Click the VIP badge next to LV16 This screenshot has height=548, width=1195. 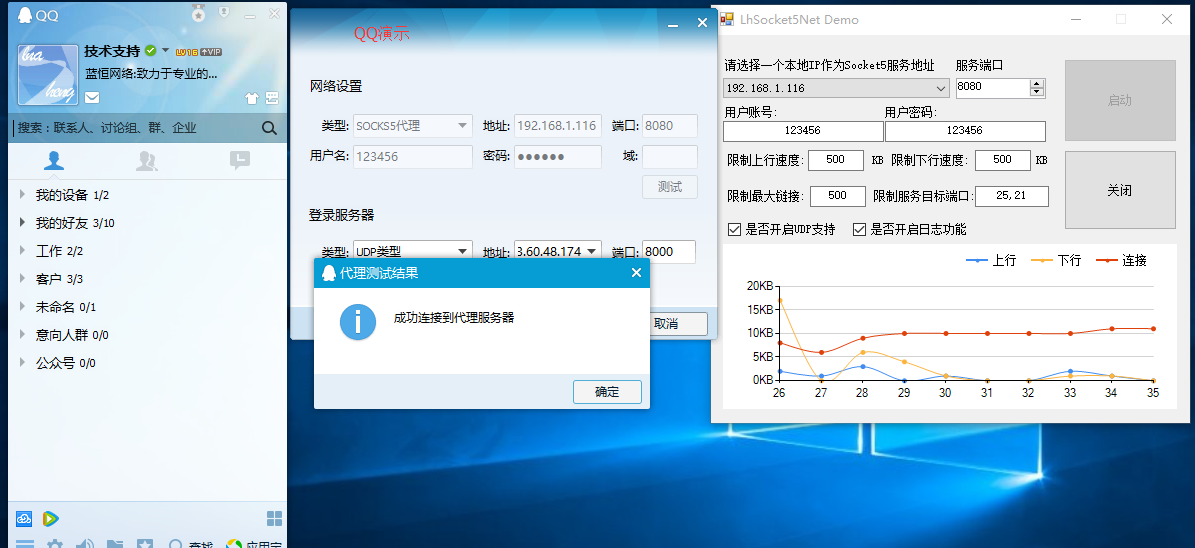pyautogui.click(x=211, y=52)
